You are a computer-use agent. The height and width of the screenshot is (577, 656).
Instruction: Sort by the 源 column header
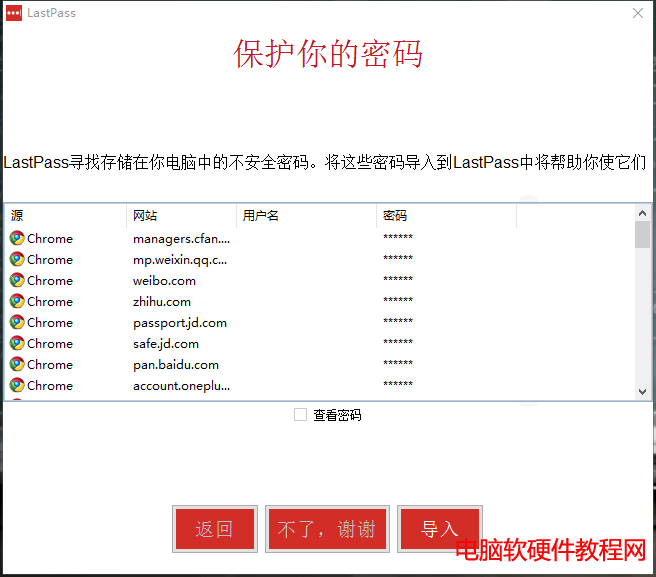[66, 215]
